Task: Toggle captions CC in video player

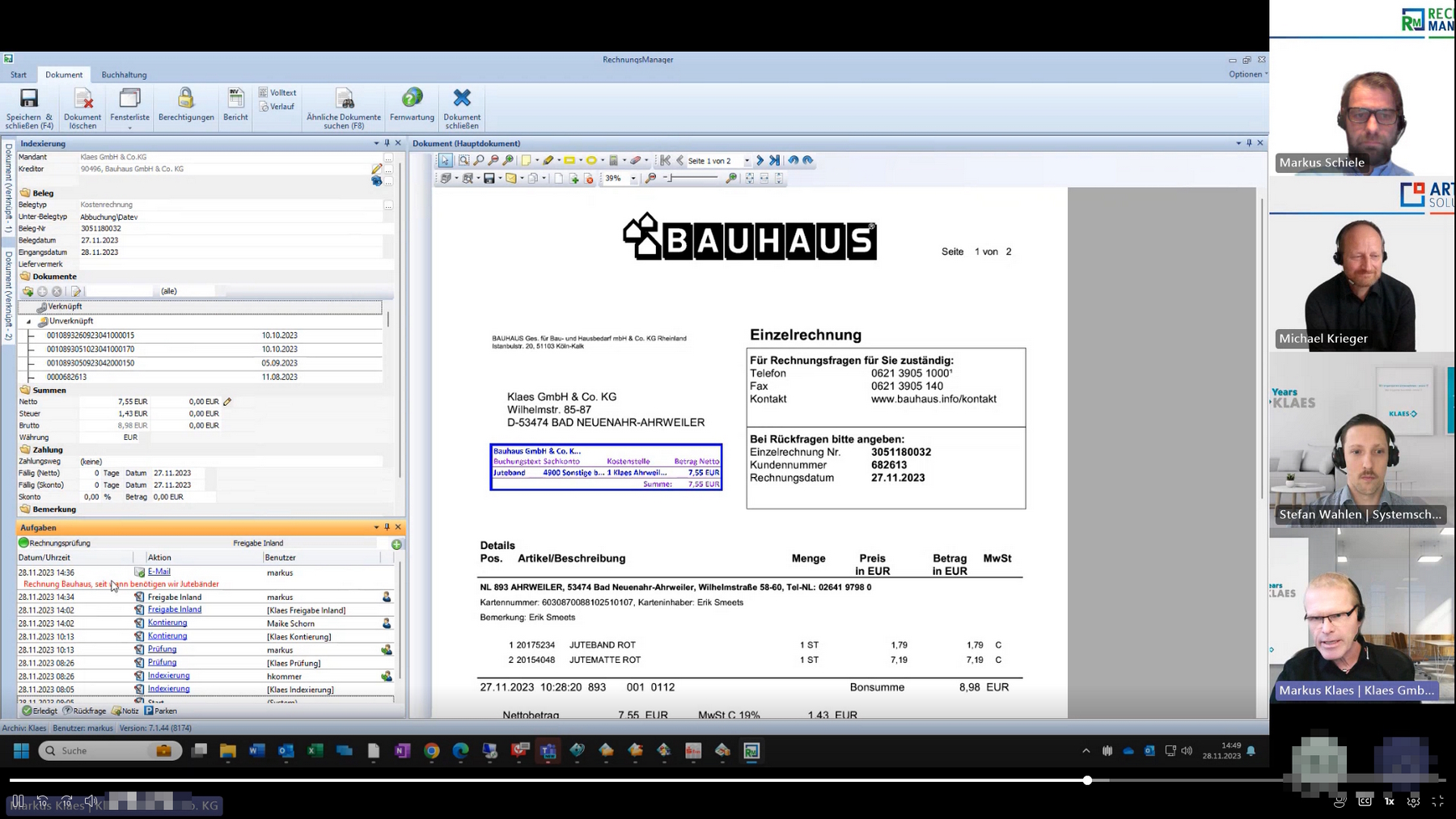Action: (1365, 801)
